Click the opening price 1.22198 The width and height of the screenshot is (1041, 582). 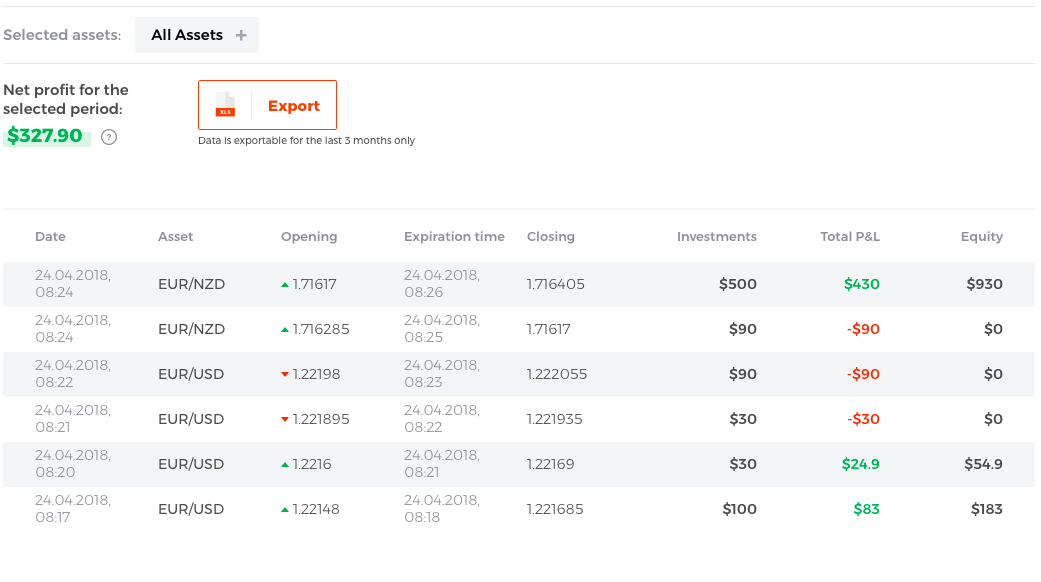tap(316, 374)
